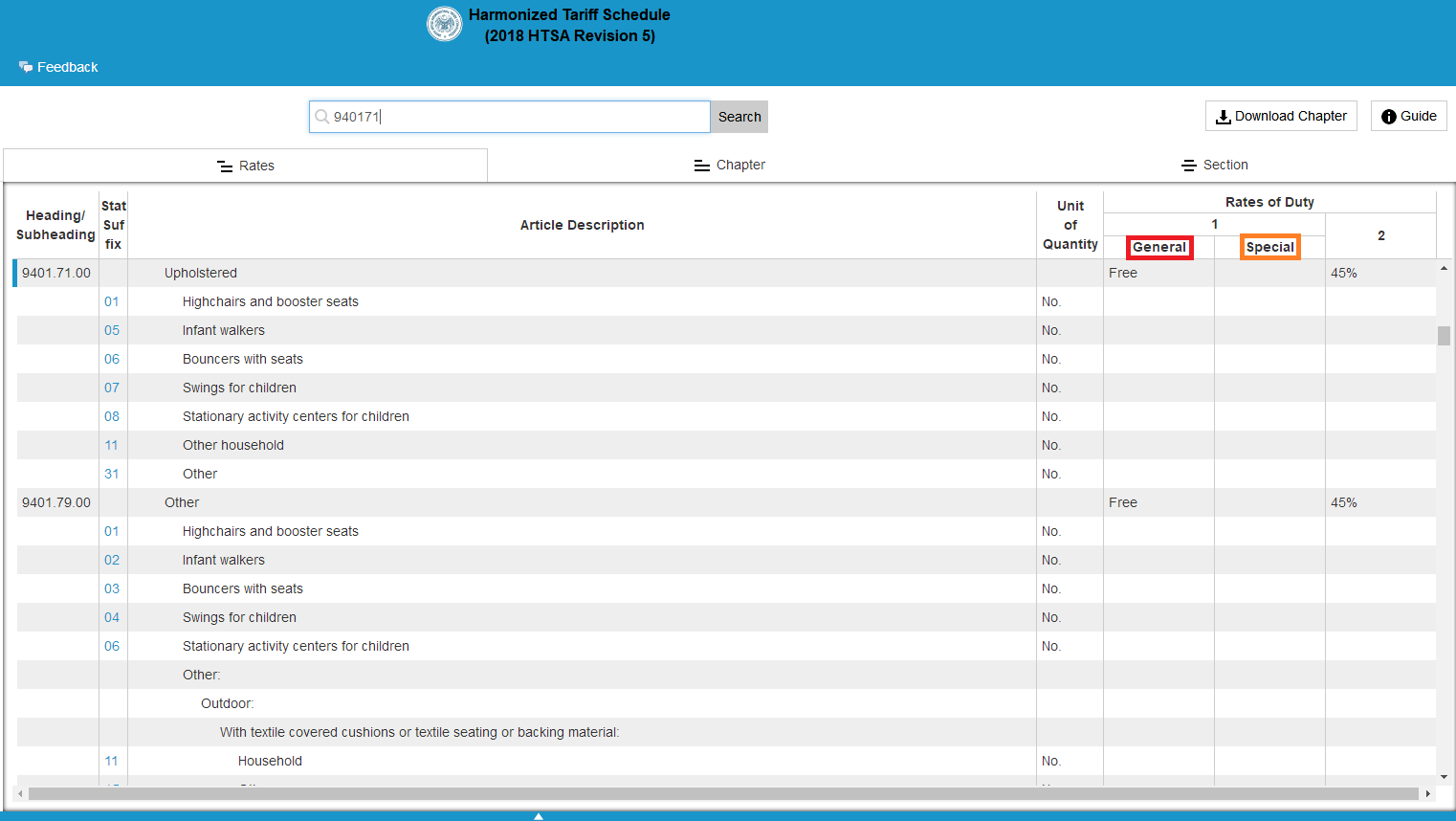Open suffix 31 link beside Other
This screenshot has height=821, width=1456.
point(112,474)
